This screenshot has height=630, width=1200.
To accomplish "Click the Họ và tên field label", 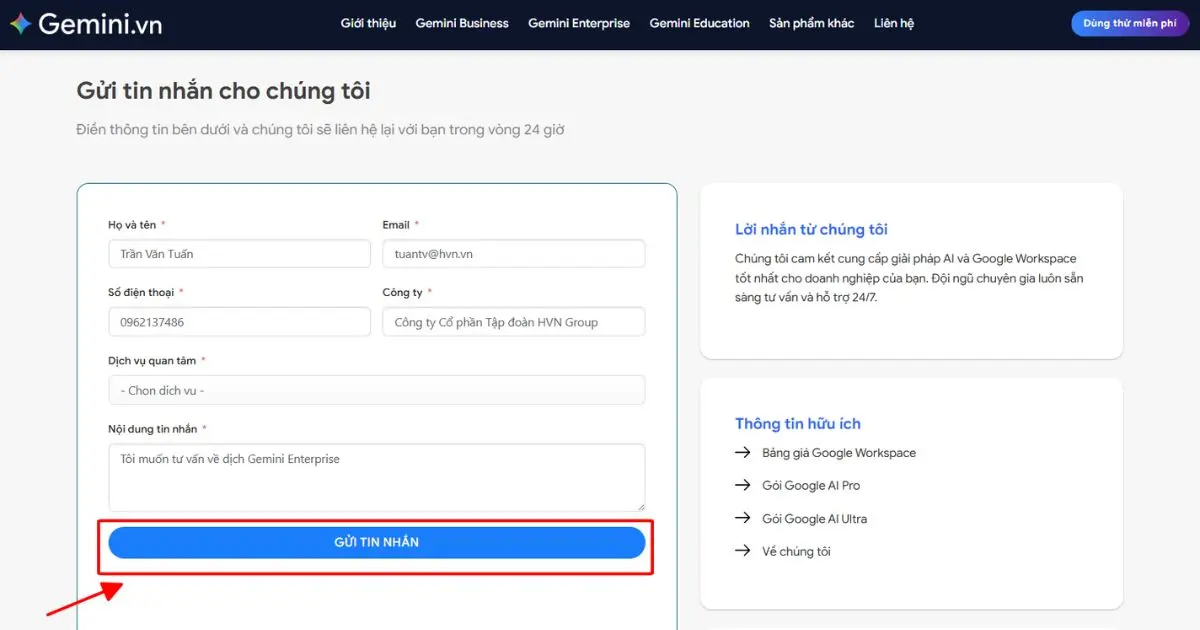I will coord(132,225).
